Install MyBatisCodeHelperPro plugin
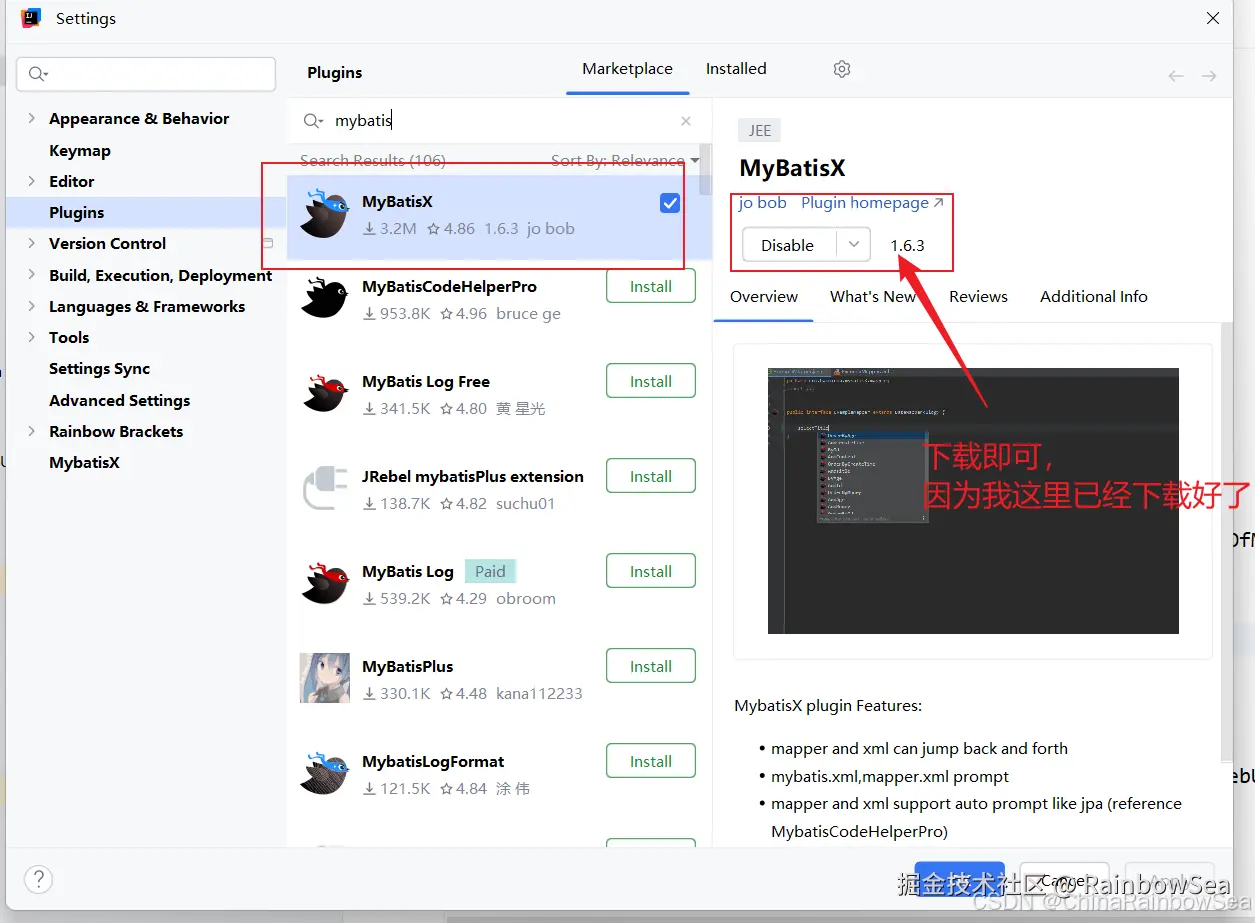Image resolution: width=1255 pixels, height=923 pixels. click(651, 286)
